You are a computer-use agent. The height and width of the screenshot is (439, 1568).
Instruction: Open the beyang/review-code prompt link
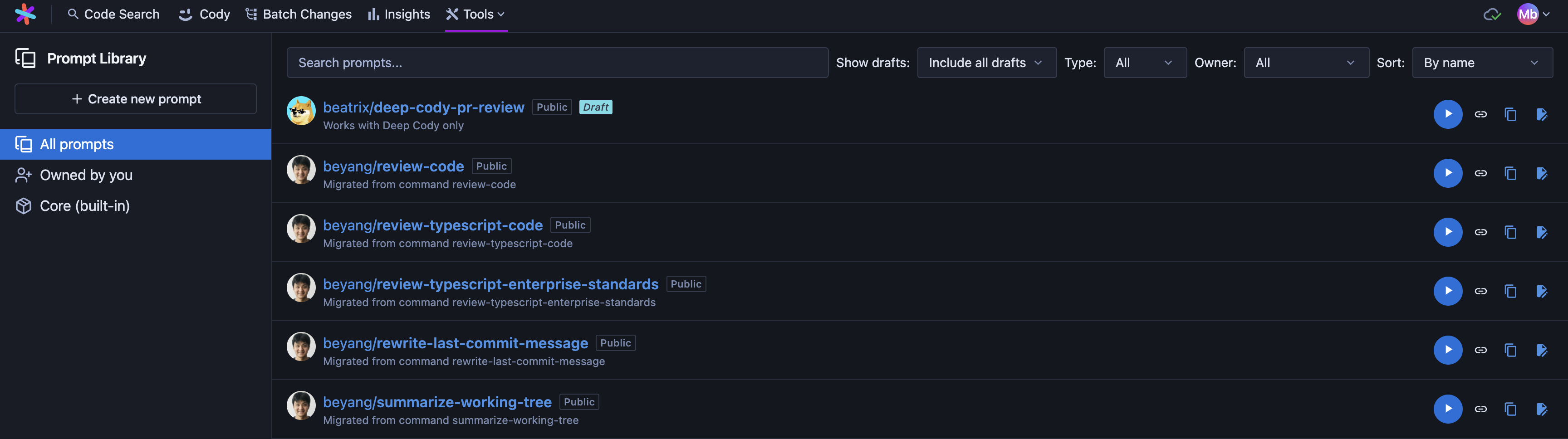[x=393, y=166]
